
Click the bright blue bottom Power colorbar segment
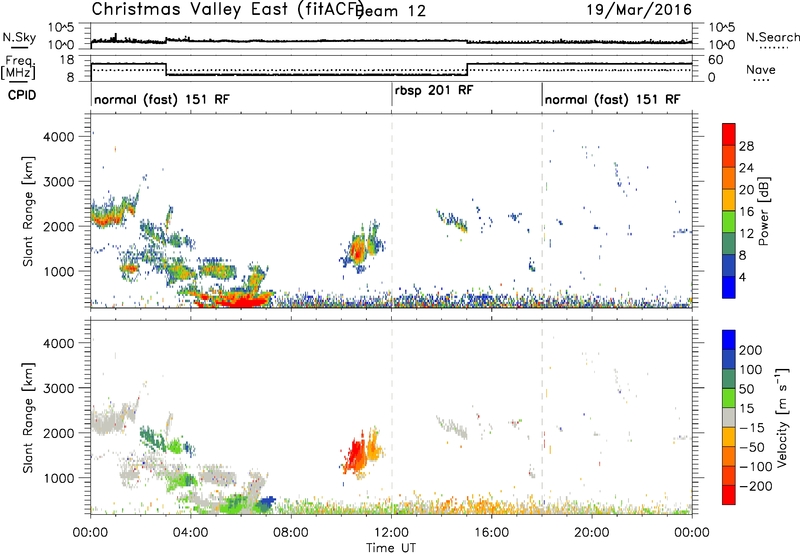pos(729,287)
